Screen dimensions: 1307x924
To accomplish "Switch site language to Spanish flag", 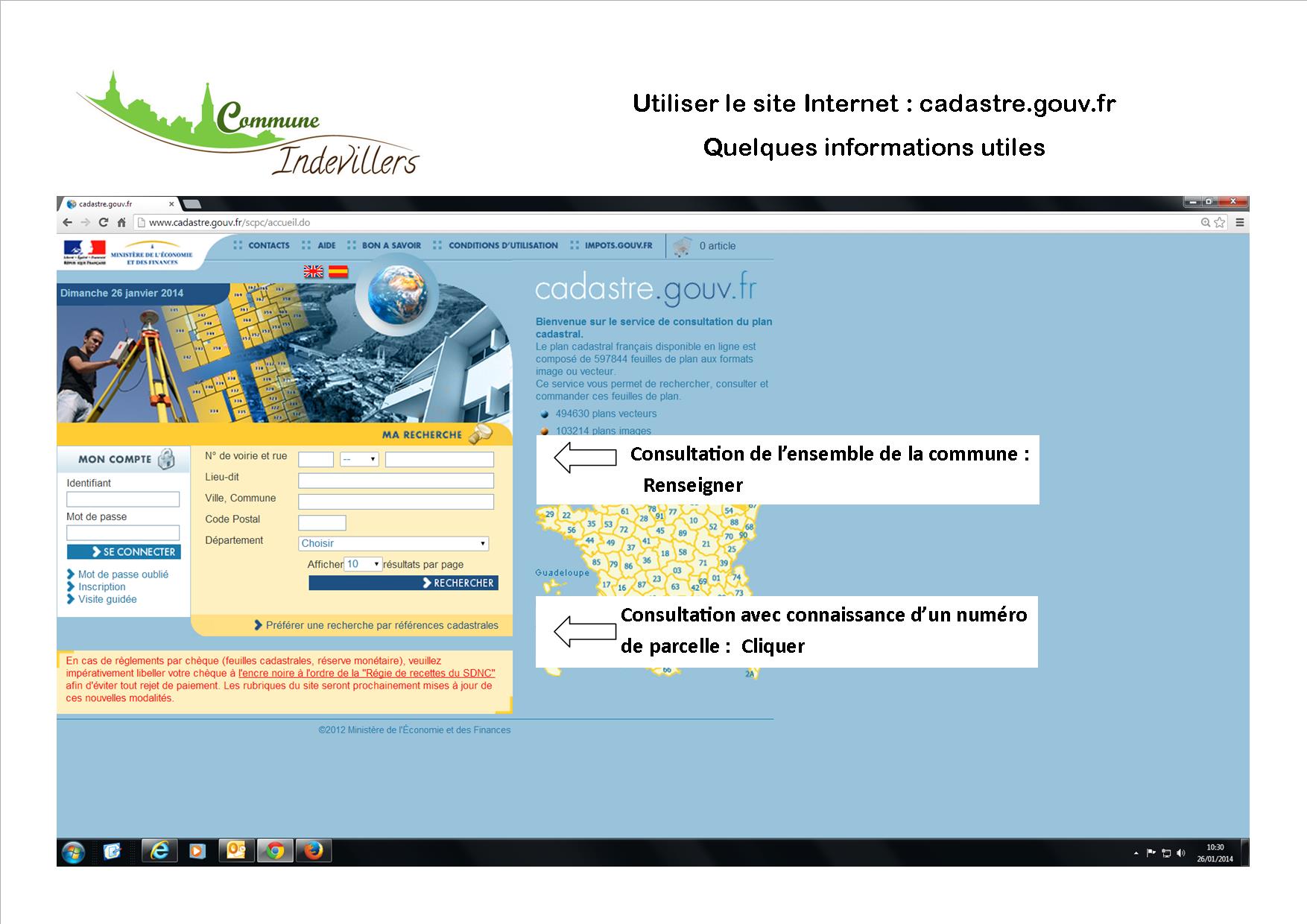I will (x=338, y=272).
